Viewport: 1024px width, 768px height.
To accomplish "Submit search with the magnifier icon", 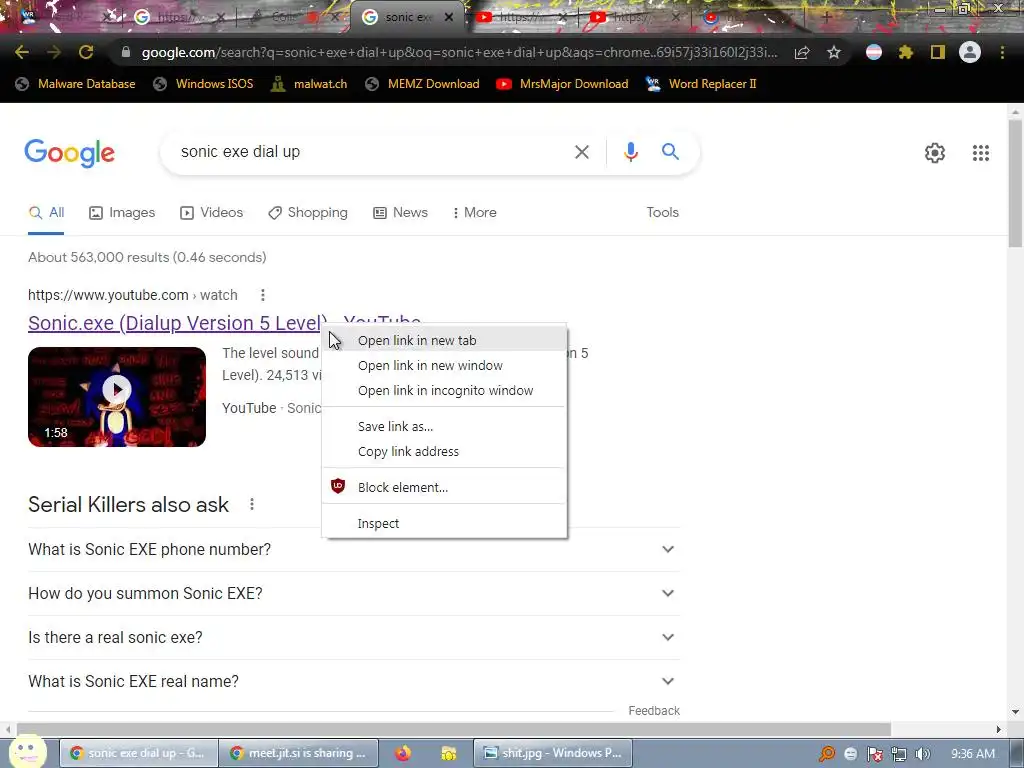I will 670,152.
